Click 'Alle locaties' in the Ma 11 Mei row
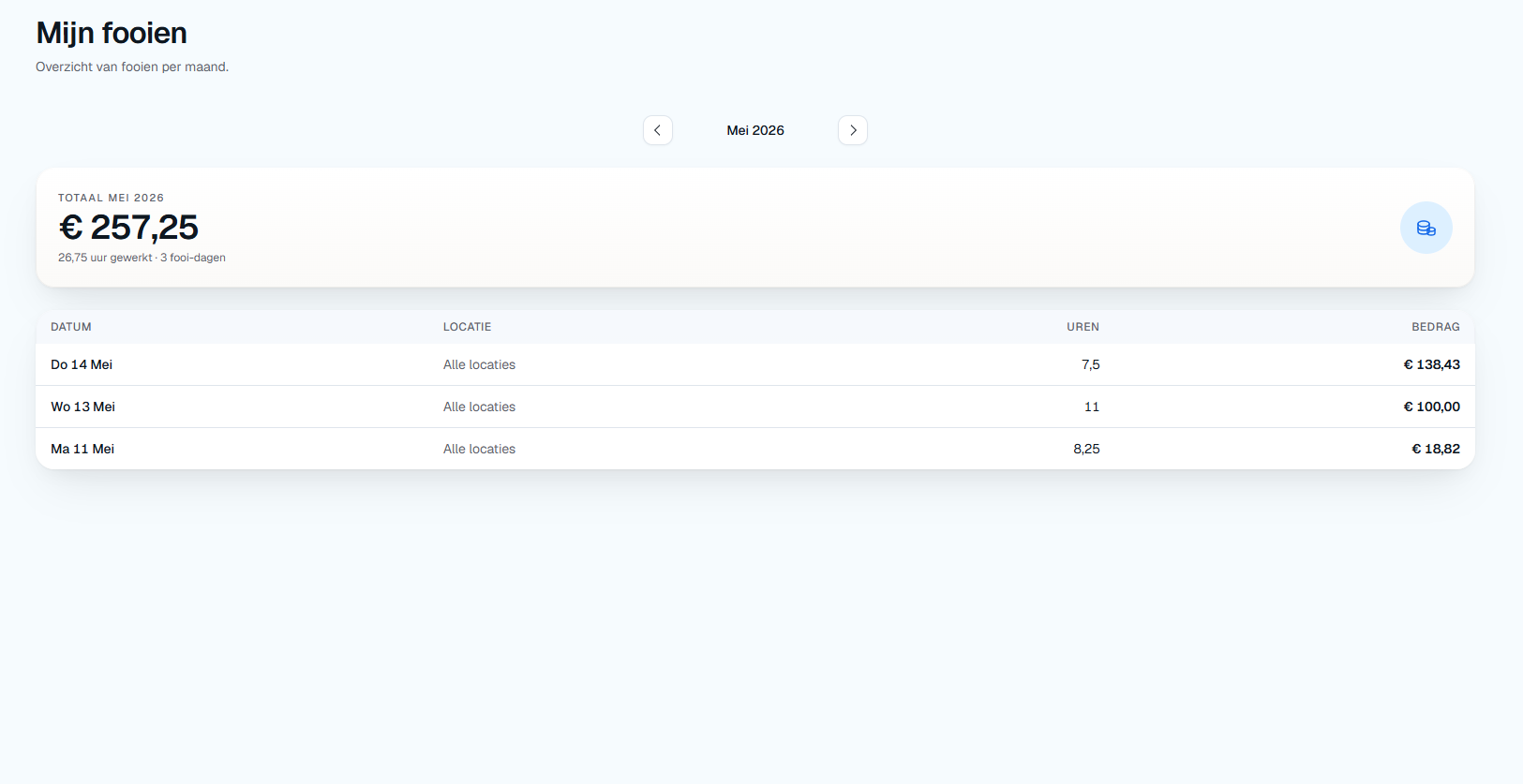Screen dimensions: 1523x784 (x=479, y=449)
